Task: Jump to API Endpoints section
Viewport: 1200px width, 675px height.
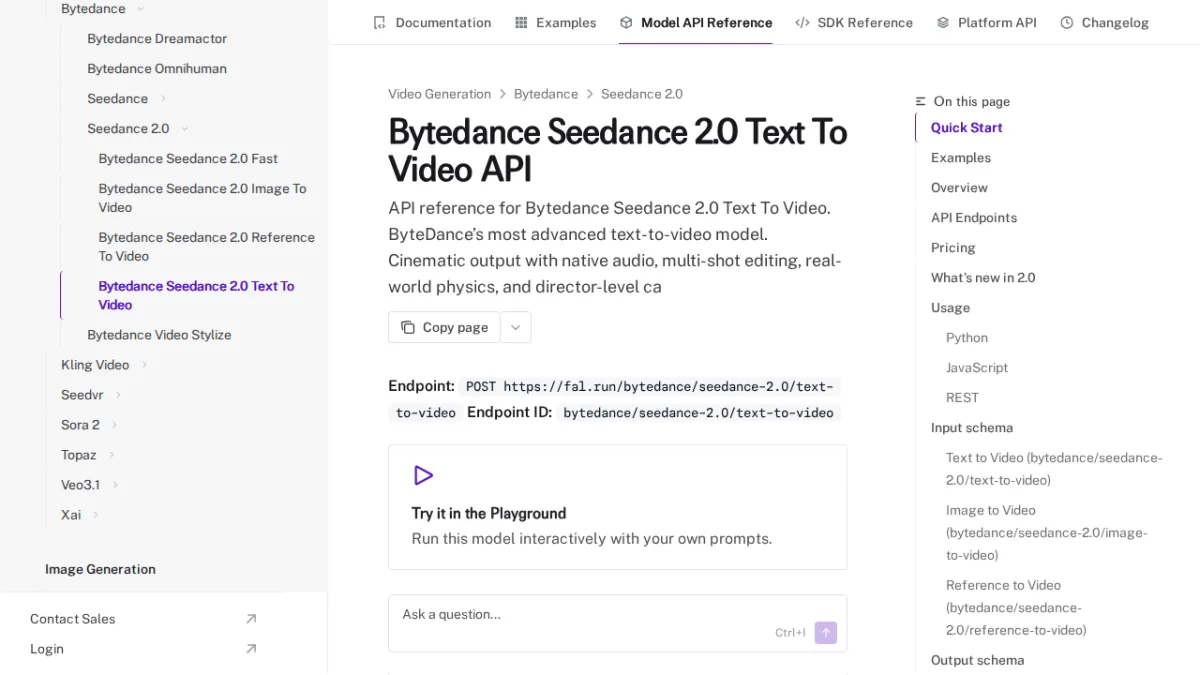Action: point(974,218)
